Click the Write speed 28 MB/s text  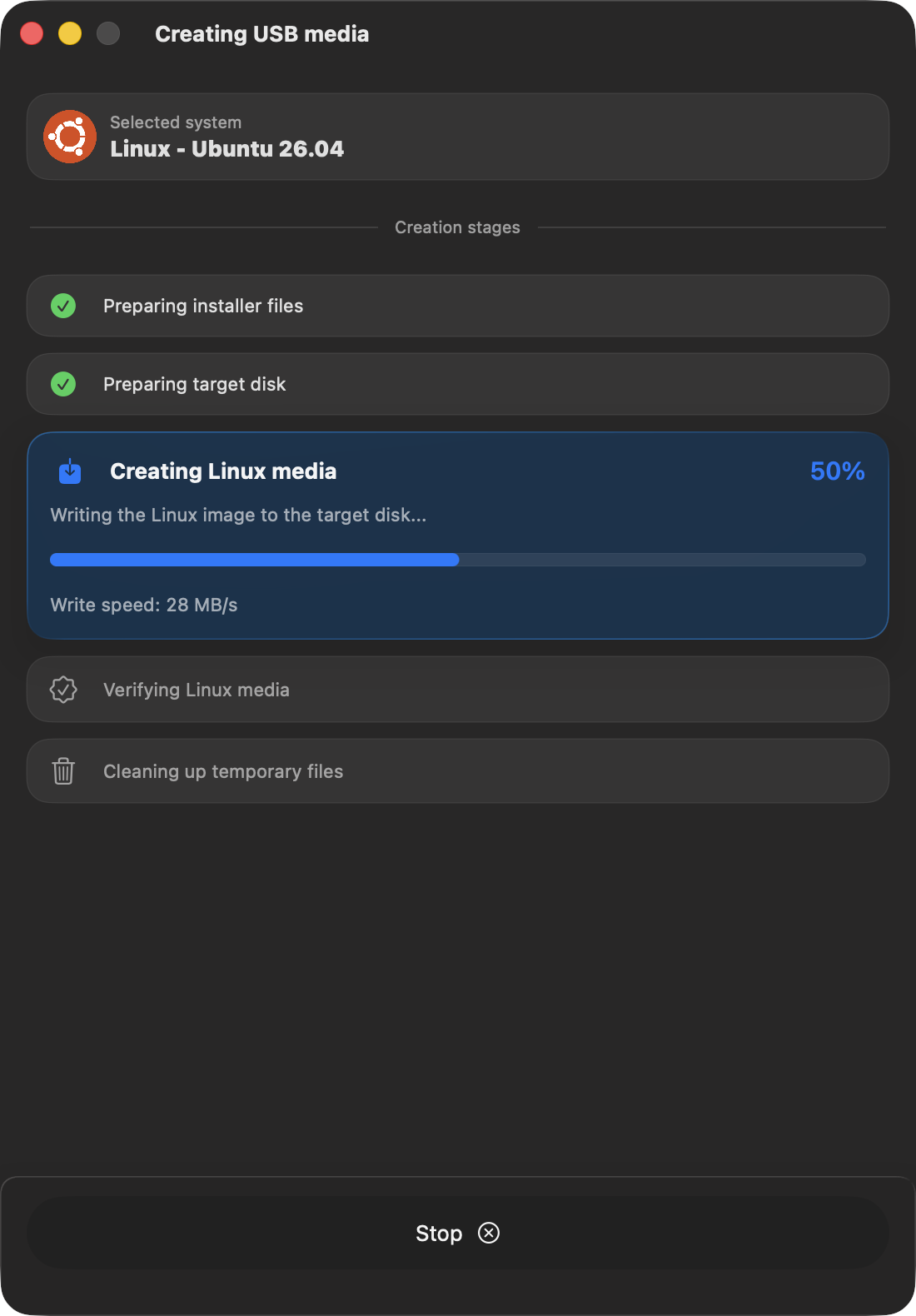pyautogui.click(x=144, y=605)
